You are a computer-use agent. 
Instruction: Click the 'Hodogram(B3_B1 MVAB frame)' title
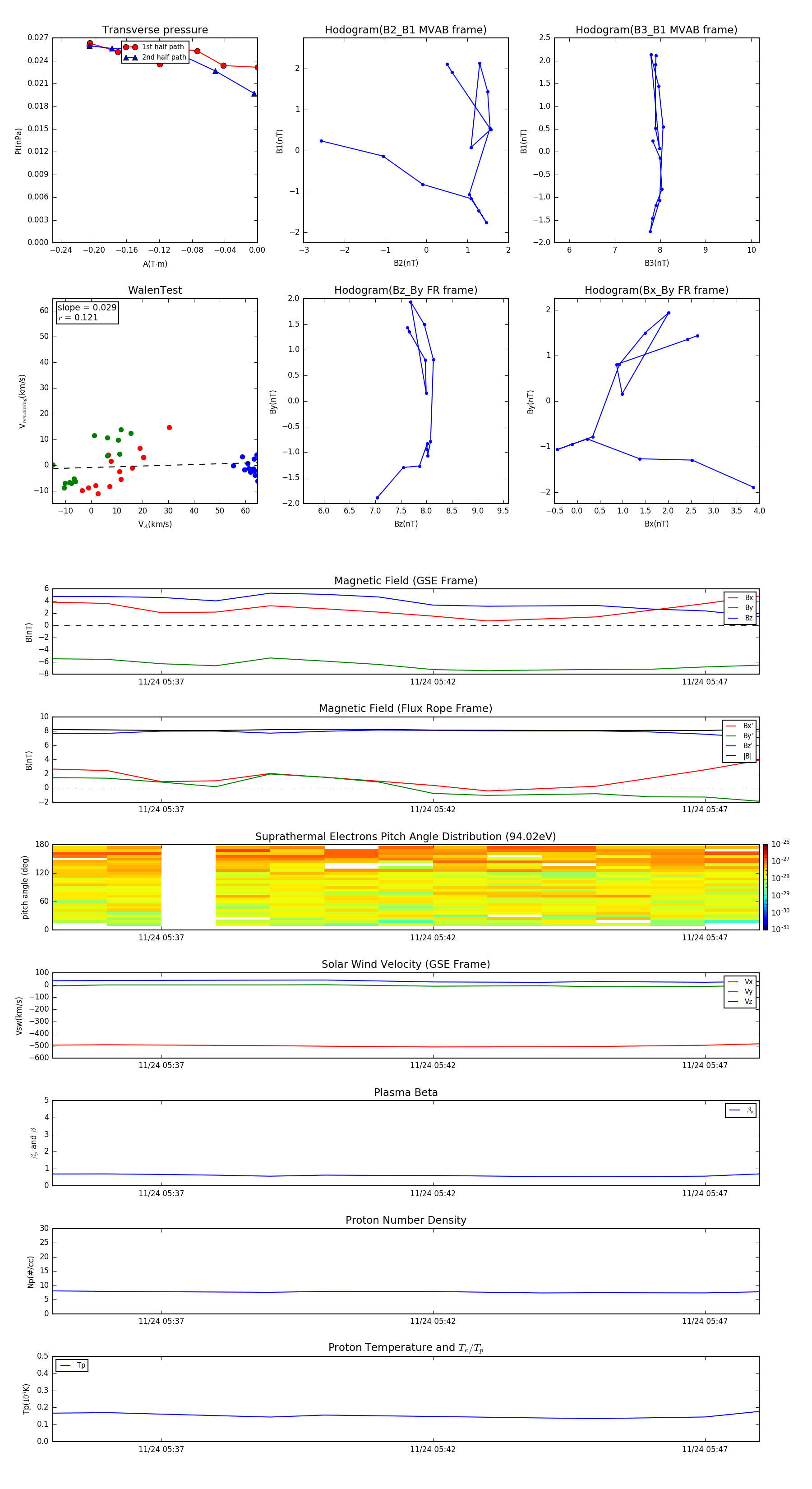tap(656, 30)
